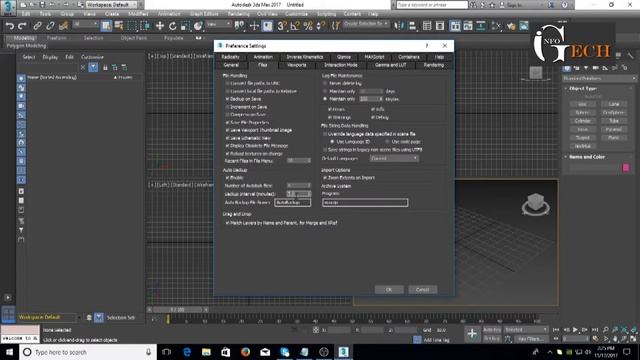Click the Sphere primitive button
This screenshot has width=640, height=360.
coord(582,113)
